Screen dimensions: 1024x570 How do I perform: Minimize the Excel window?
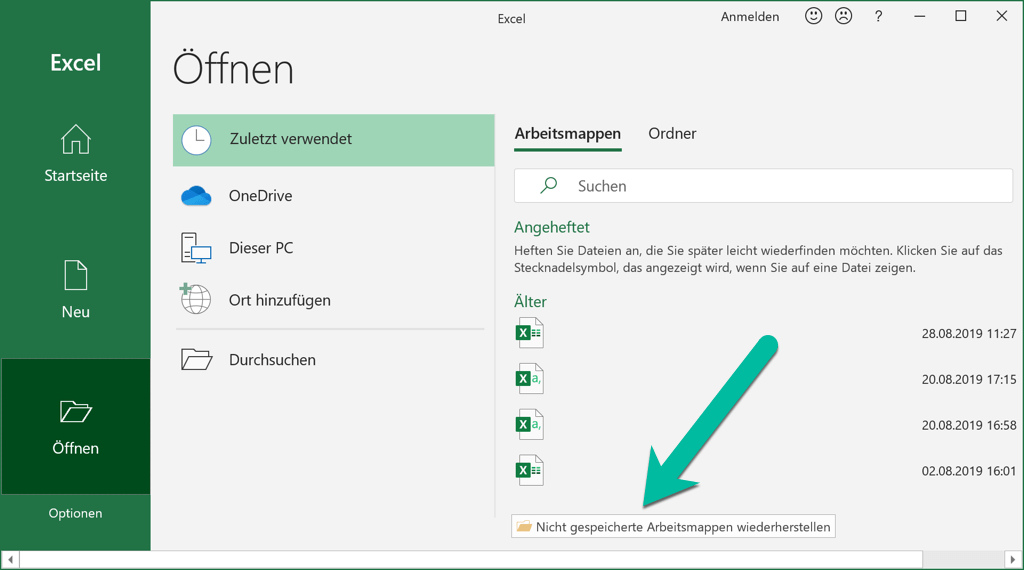[920, 16]
